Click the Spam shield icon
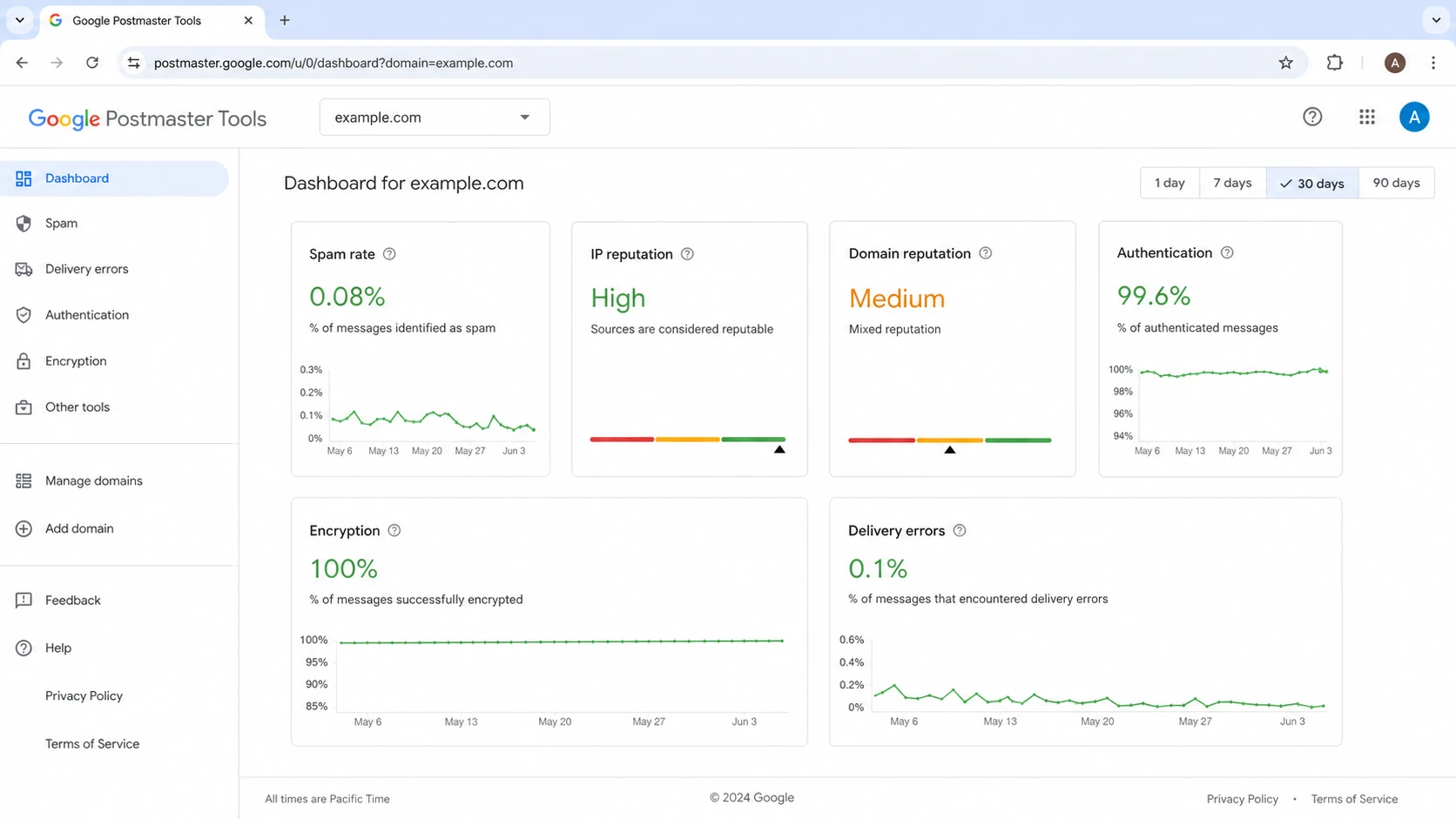The width and height of the screenshot is (1456, 819). point(24,224)
